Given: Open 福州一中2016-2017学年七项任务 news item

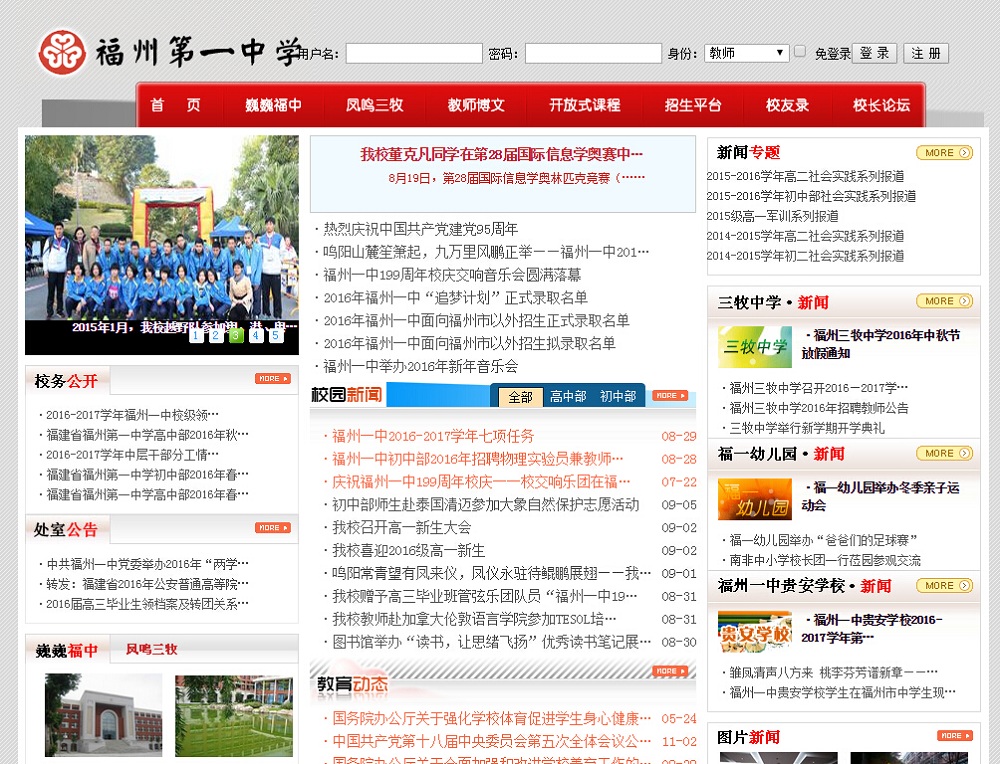Looking at the screenshot, I should [433, 436].
